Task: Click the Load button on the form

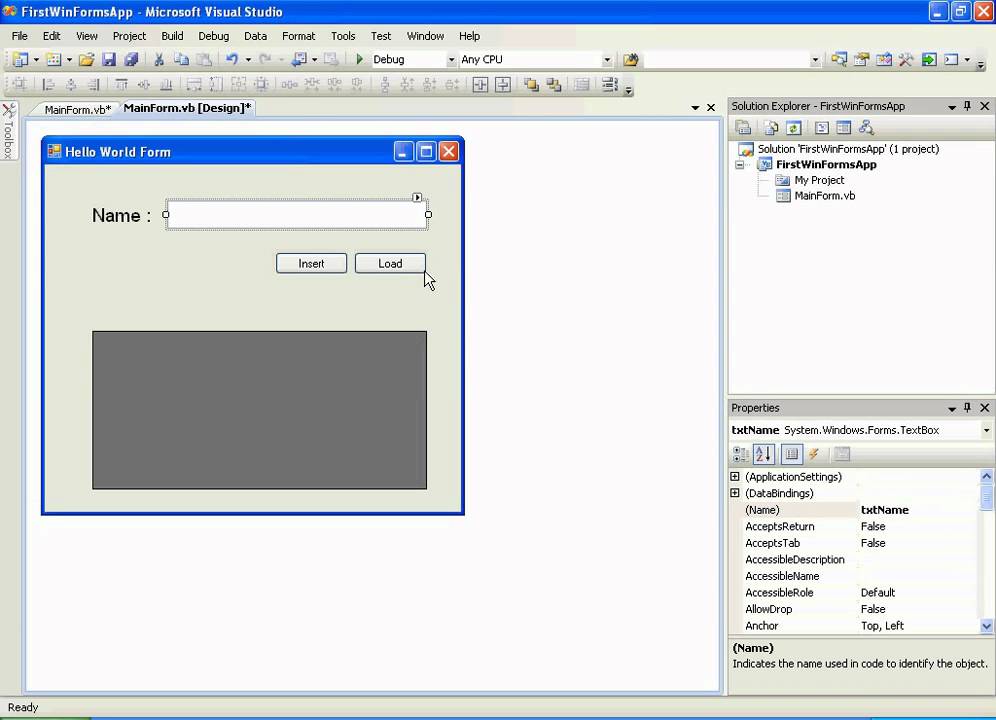Action: [390, 263]
